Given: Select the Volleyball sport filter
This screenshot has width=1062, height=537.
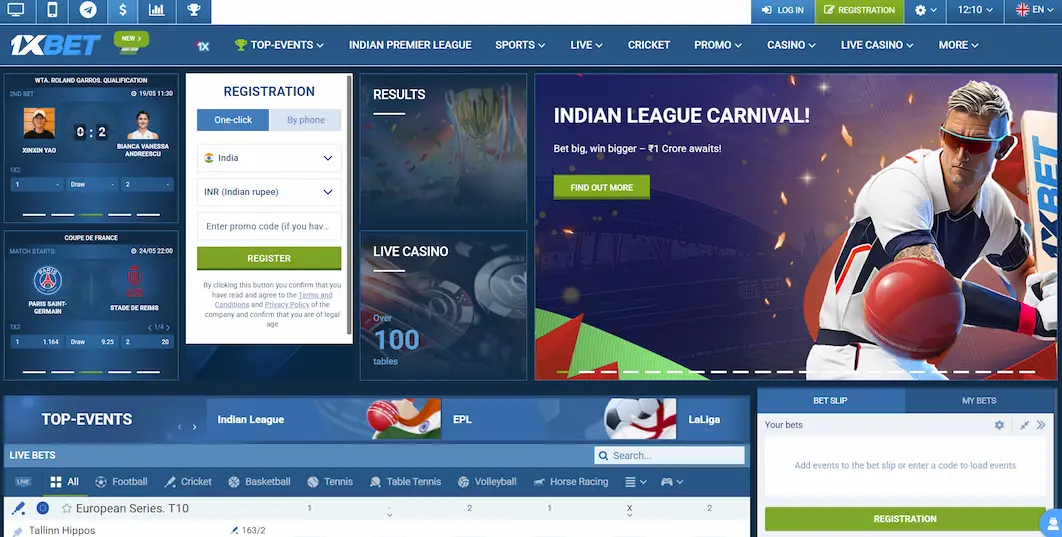Looking at the screenshot, I should (487, 481).
